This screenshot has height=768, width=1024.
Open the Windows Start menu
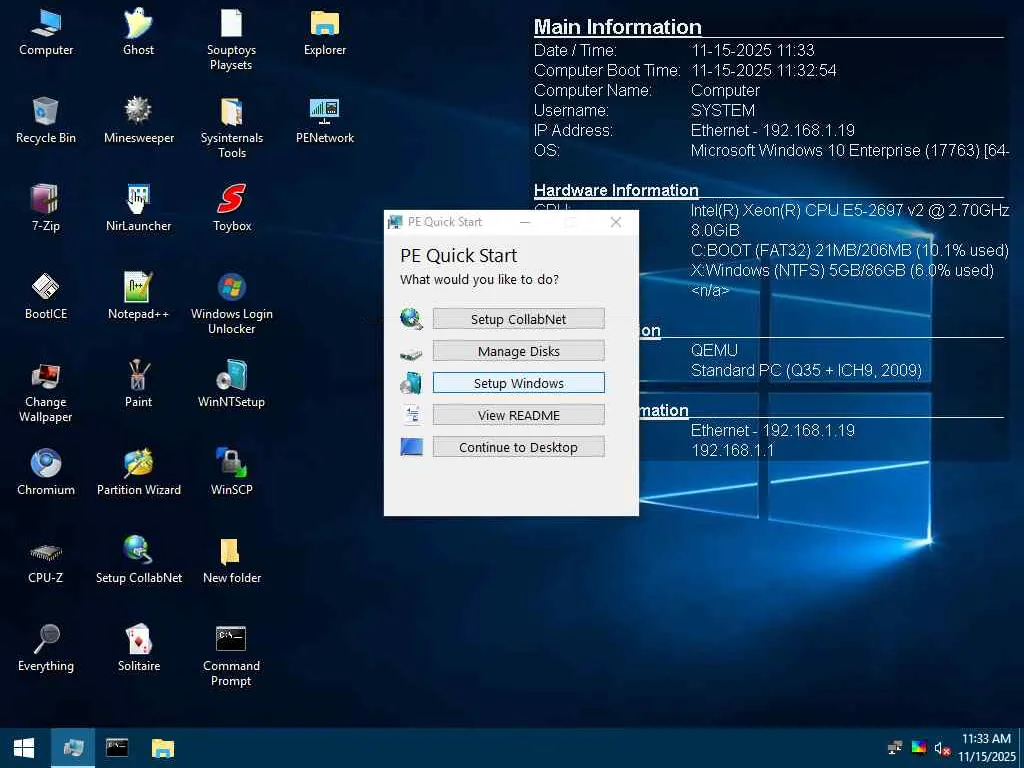pyautogui.click(x=24, y=748)
